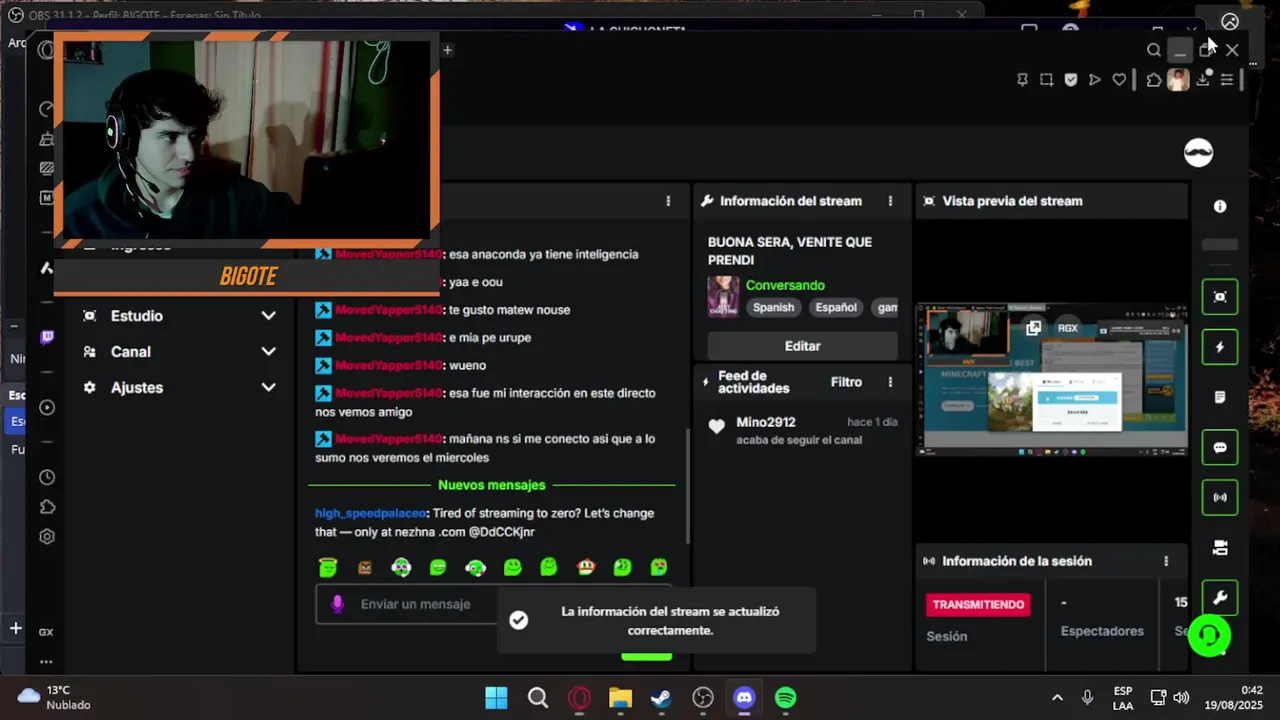This screenshot has height=720, width=1280.
Task: Open the green headset support bubble
Action: (x=1209, y=636)
